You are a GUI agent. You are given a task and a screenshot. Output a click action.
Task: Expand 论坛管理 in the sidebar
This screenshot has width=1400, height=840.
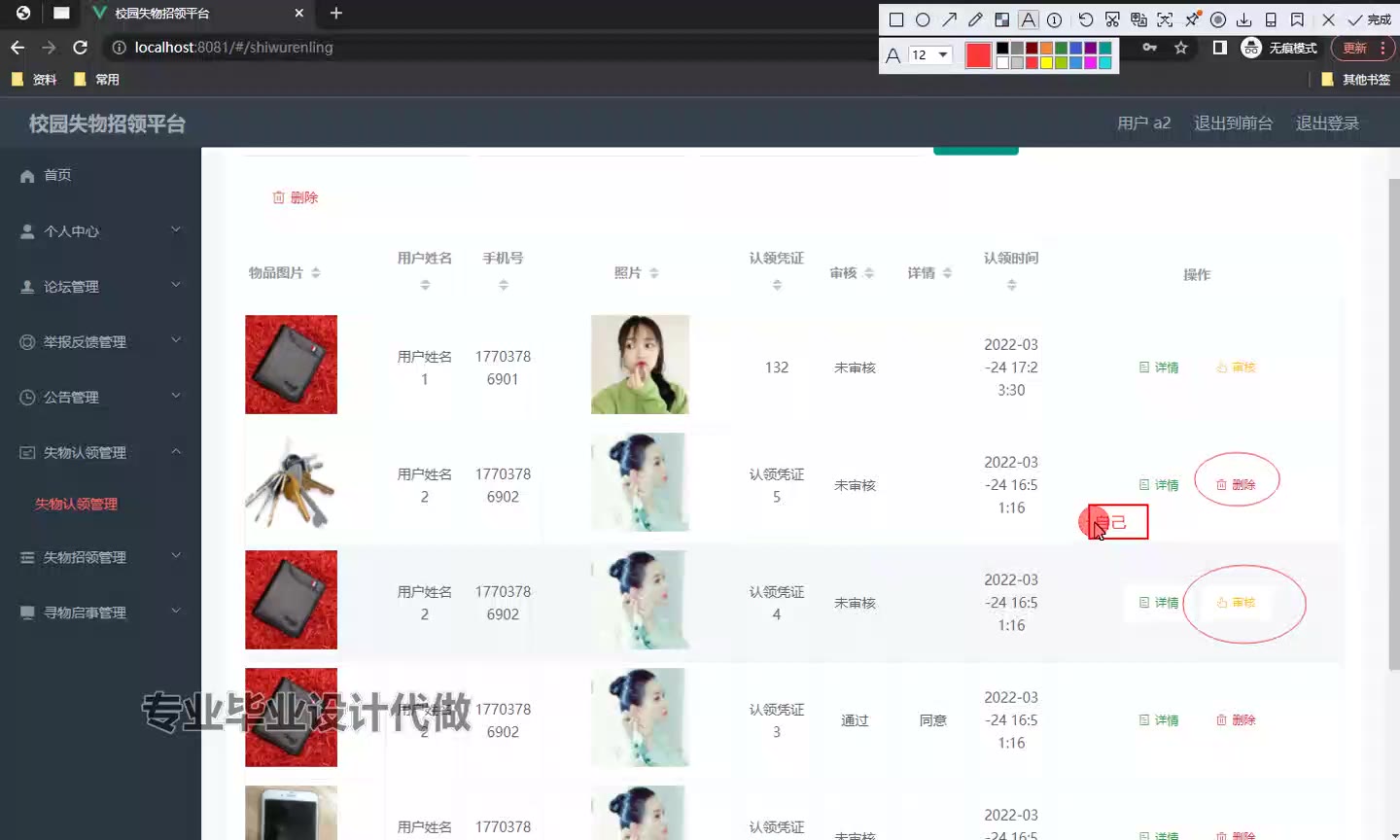click(100, 287)
